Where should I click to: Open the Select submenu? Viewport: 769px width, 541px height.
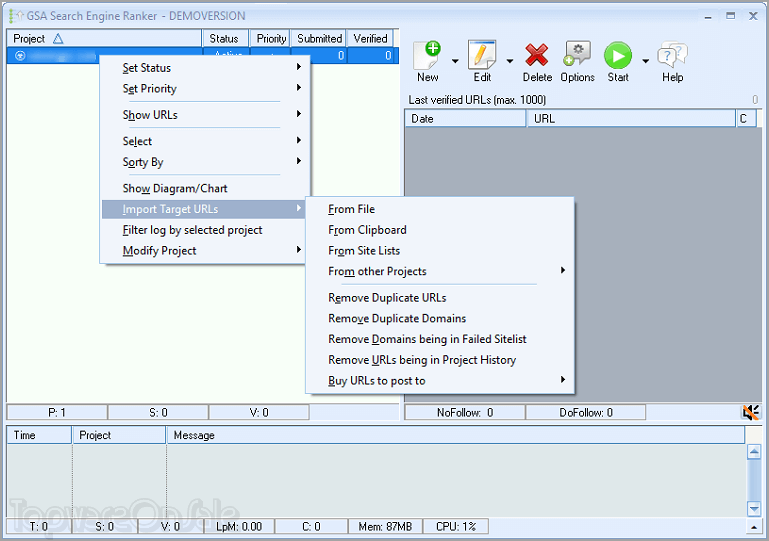pos(205,141)
